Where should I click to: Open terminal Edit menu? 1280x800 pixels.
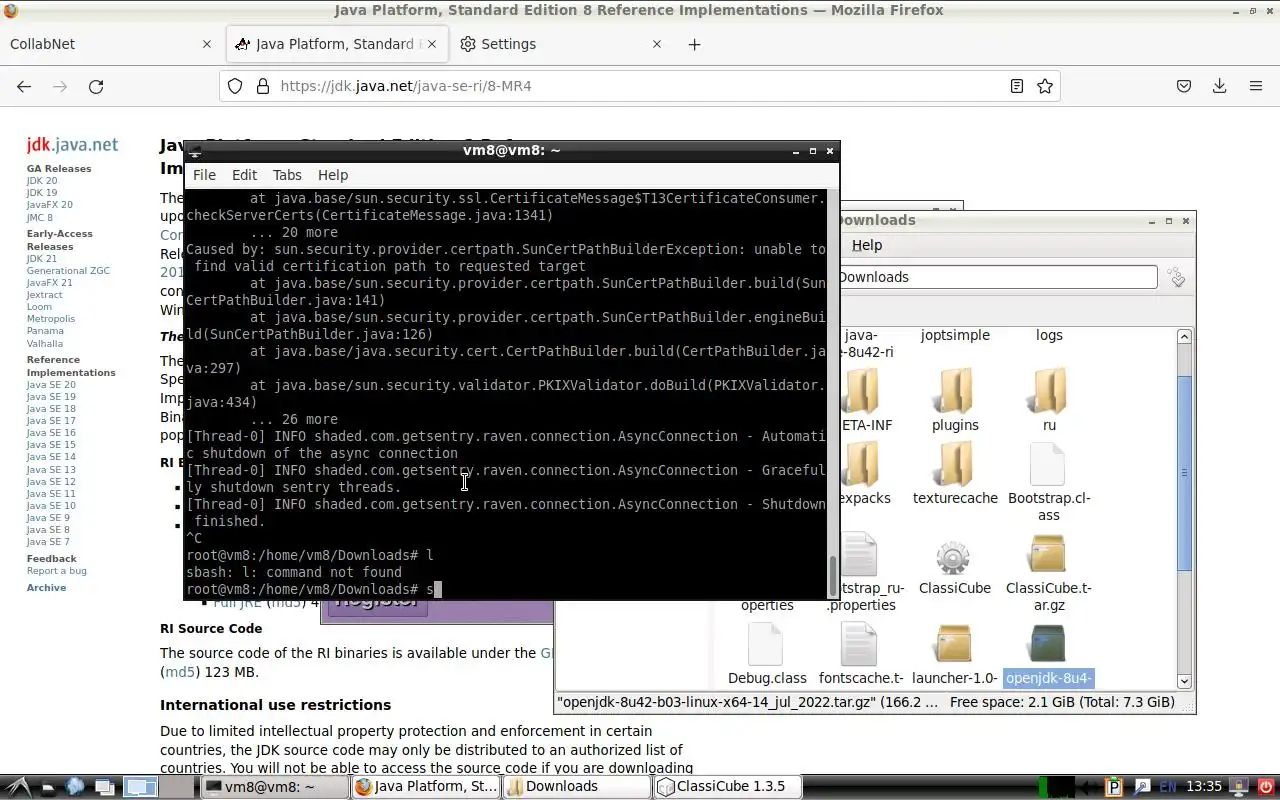(x=245, y=175)
